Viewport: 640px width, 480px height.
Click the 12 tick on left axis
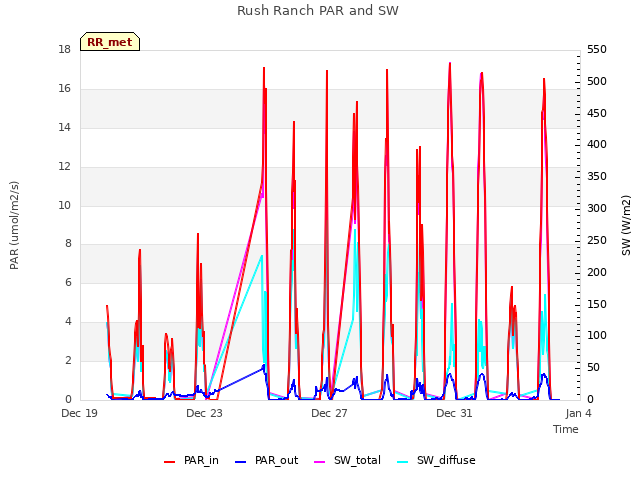click(64, 167)
